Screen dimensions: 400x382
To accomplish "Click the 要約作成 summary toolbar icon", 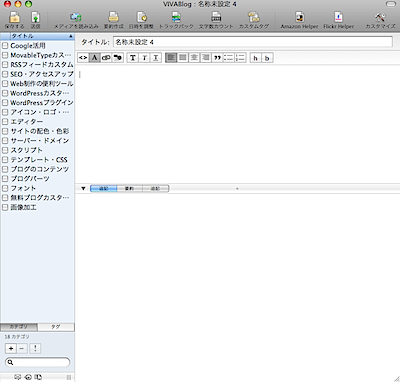I will (113, 20).
